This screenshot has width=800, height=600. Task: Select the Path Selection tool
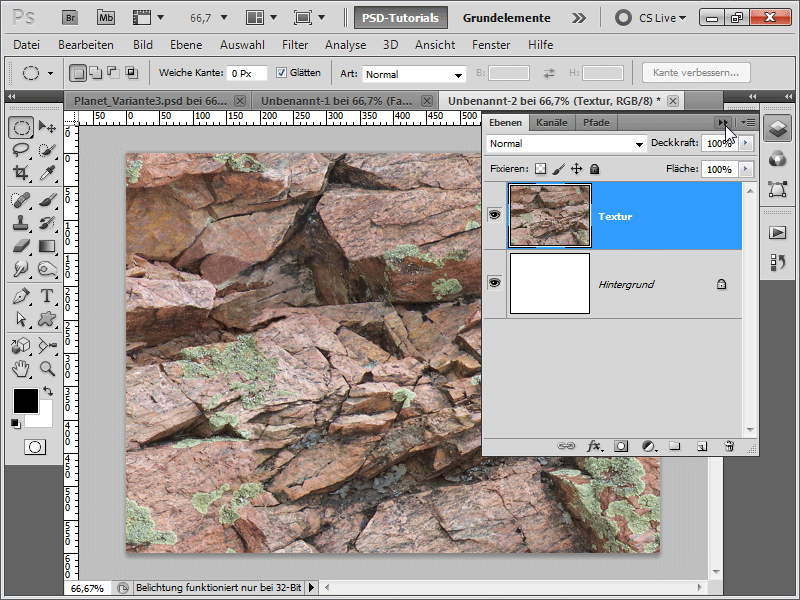point(21,319)
